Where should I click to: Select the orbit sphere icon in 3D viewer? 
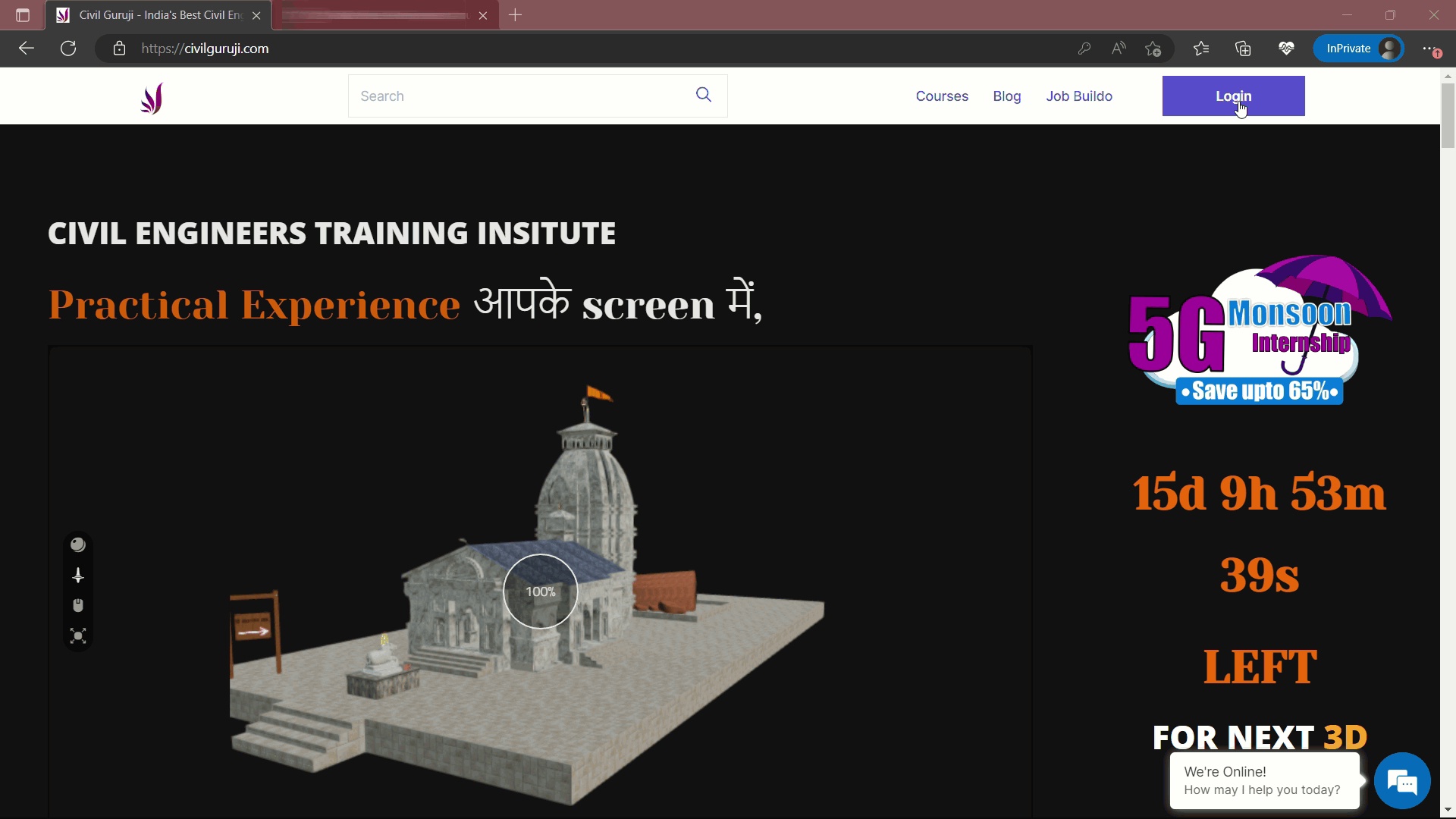coord(78,544)
